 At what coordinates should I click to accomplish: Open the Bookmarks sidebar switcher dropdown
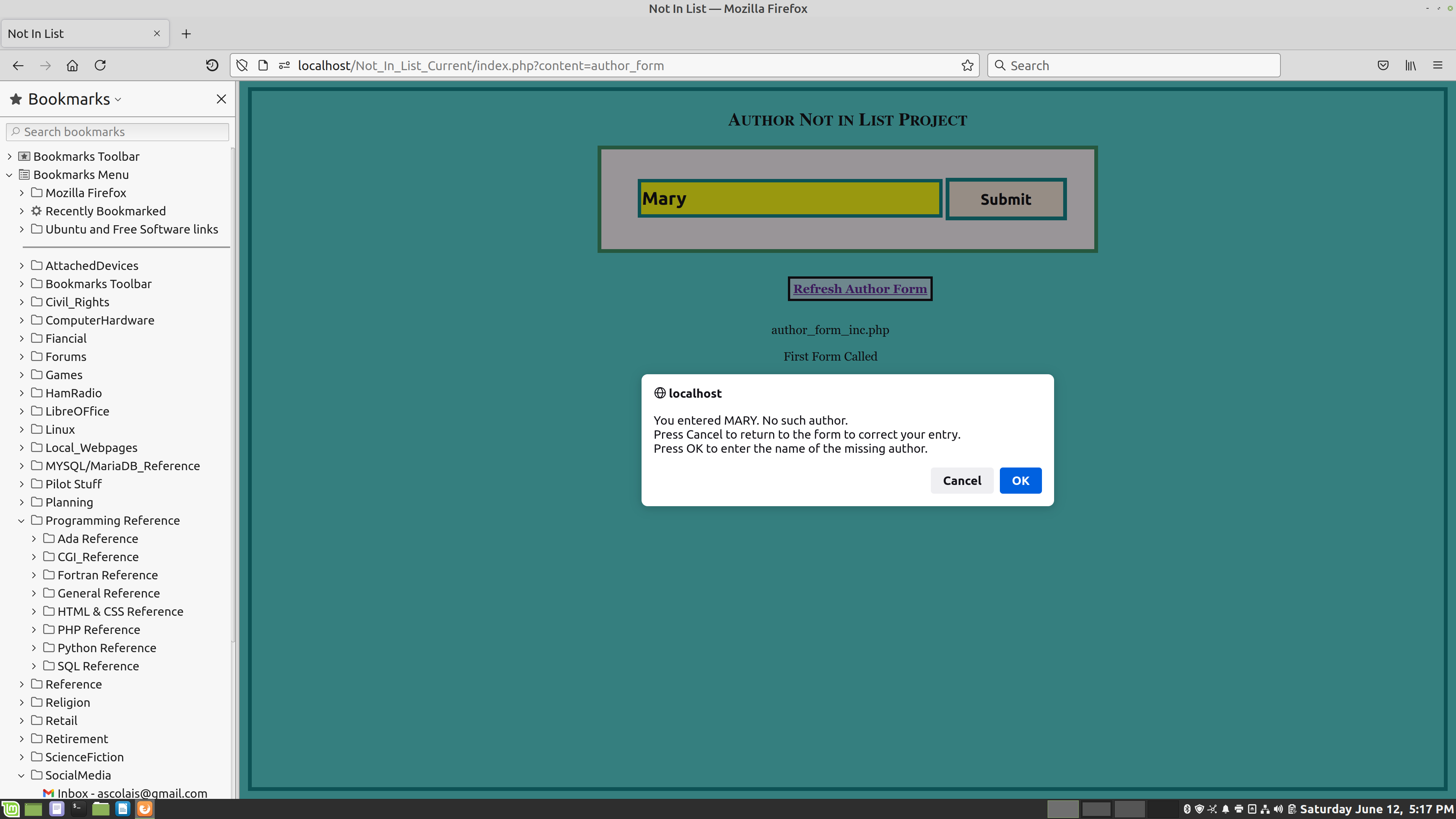pyautogui.click(x=74, y=99)
